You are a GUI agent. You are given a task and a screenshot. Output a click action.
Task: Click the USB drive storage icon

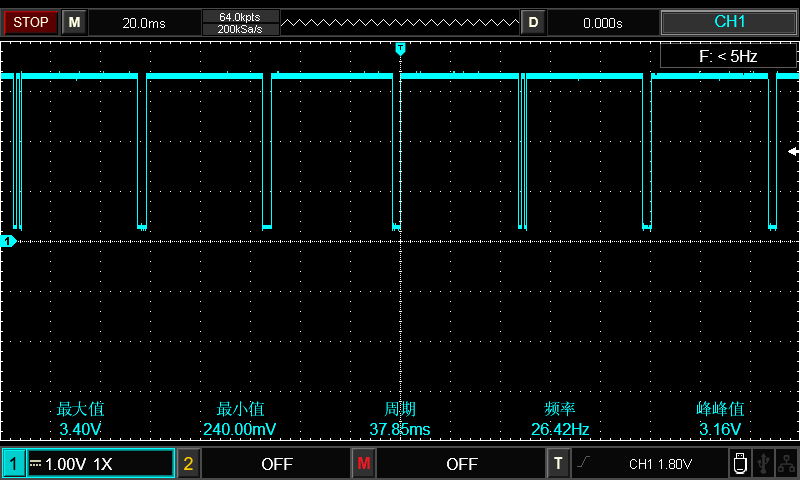(x=740, y=464)
